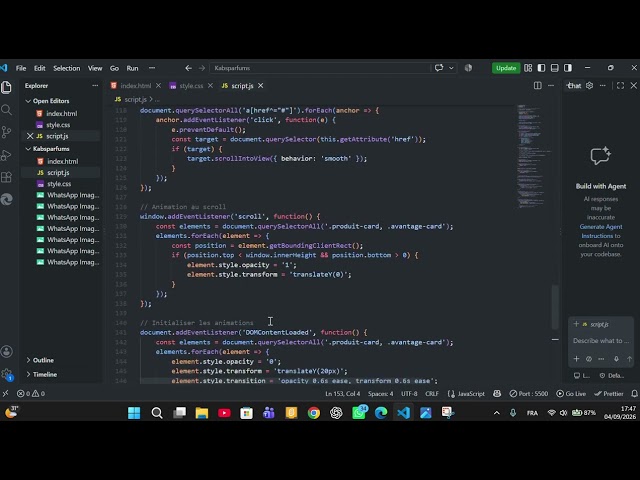Open Windows Start menu
640x480 pixels.
[134, 413]
